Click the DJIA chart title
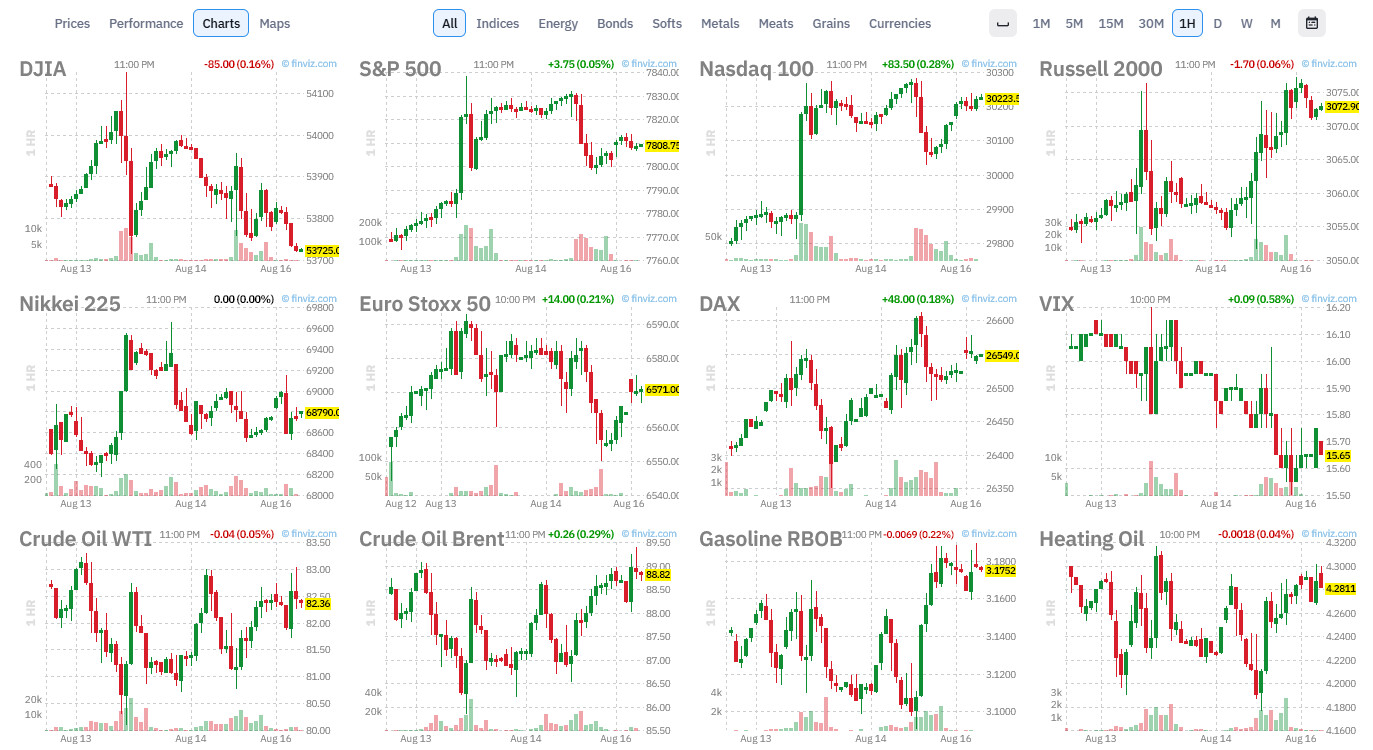 pos(43,69)
